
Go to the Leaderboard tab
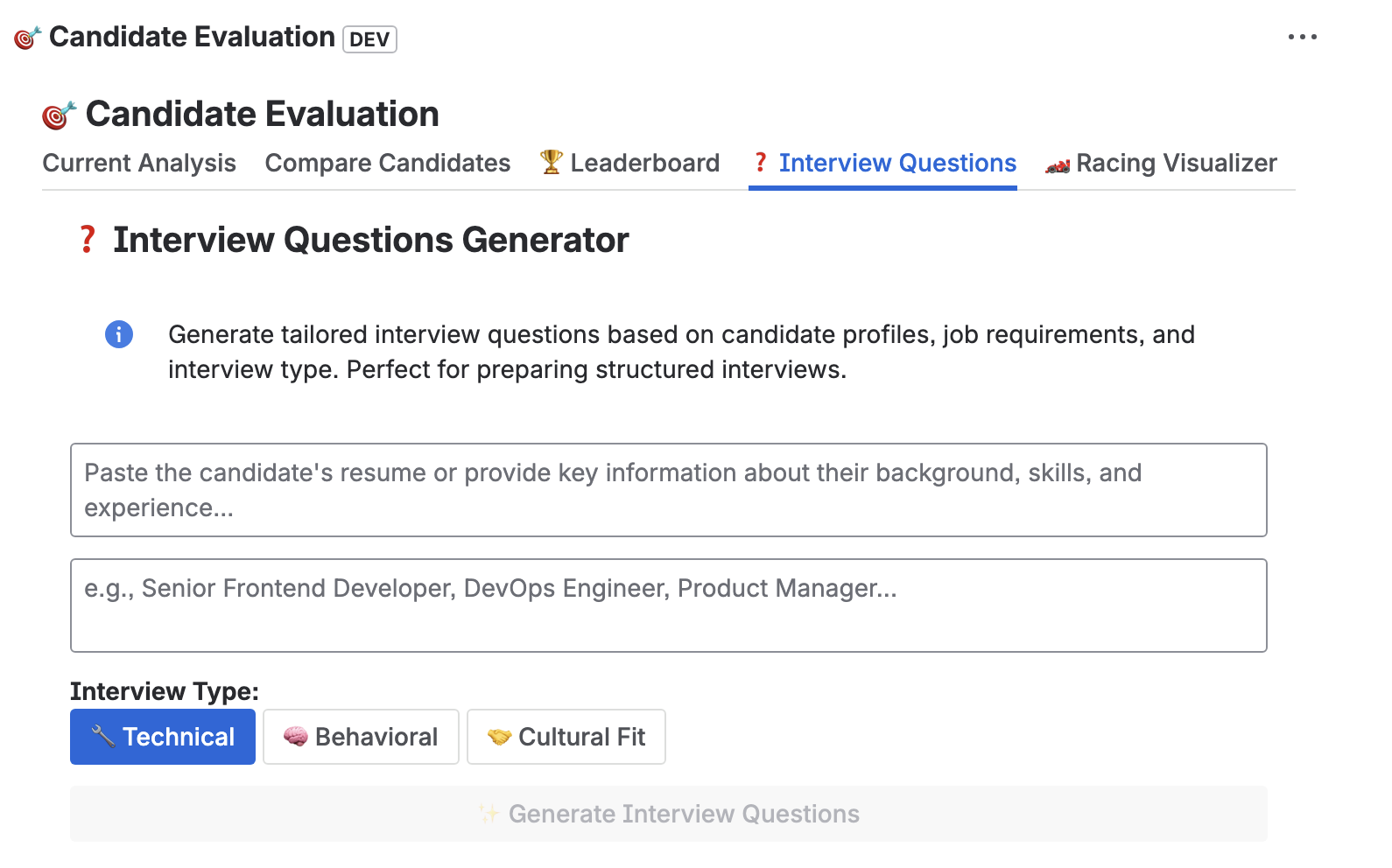(x=644, y=163)
